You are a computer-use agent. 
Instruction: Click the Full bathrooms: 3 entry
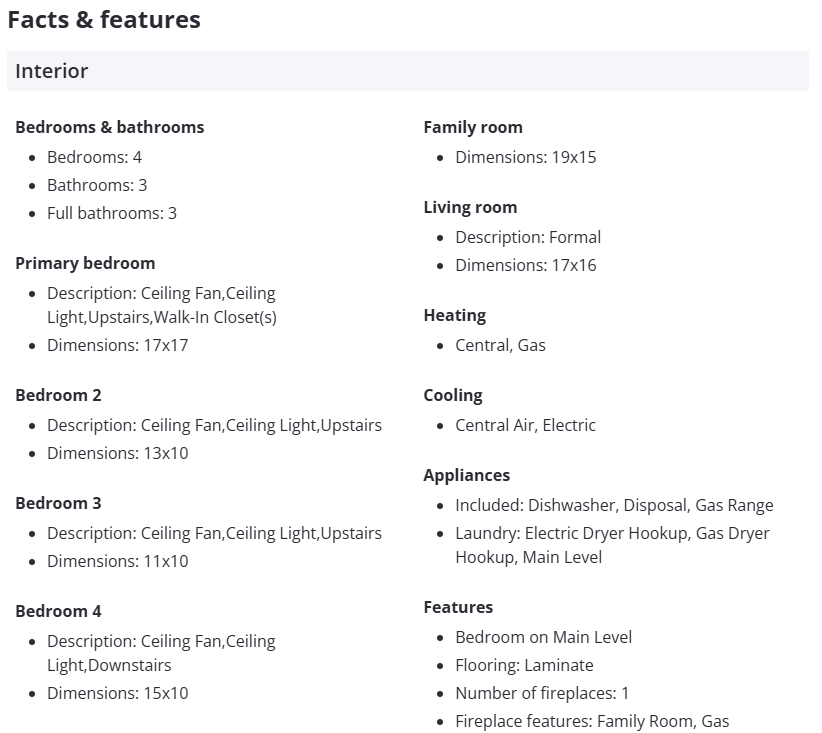click(111, 213)
